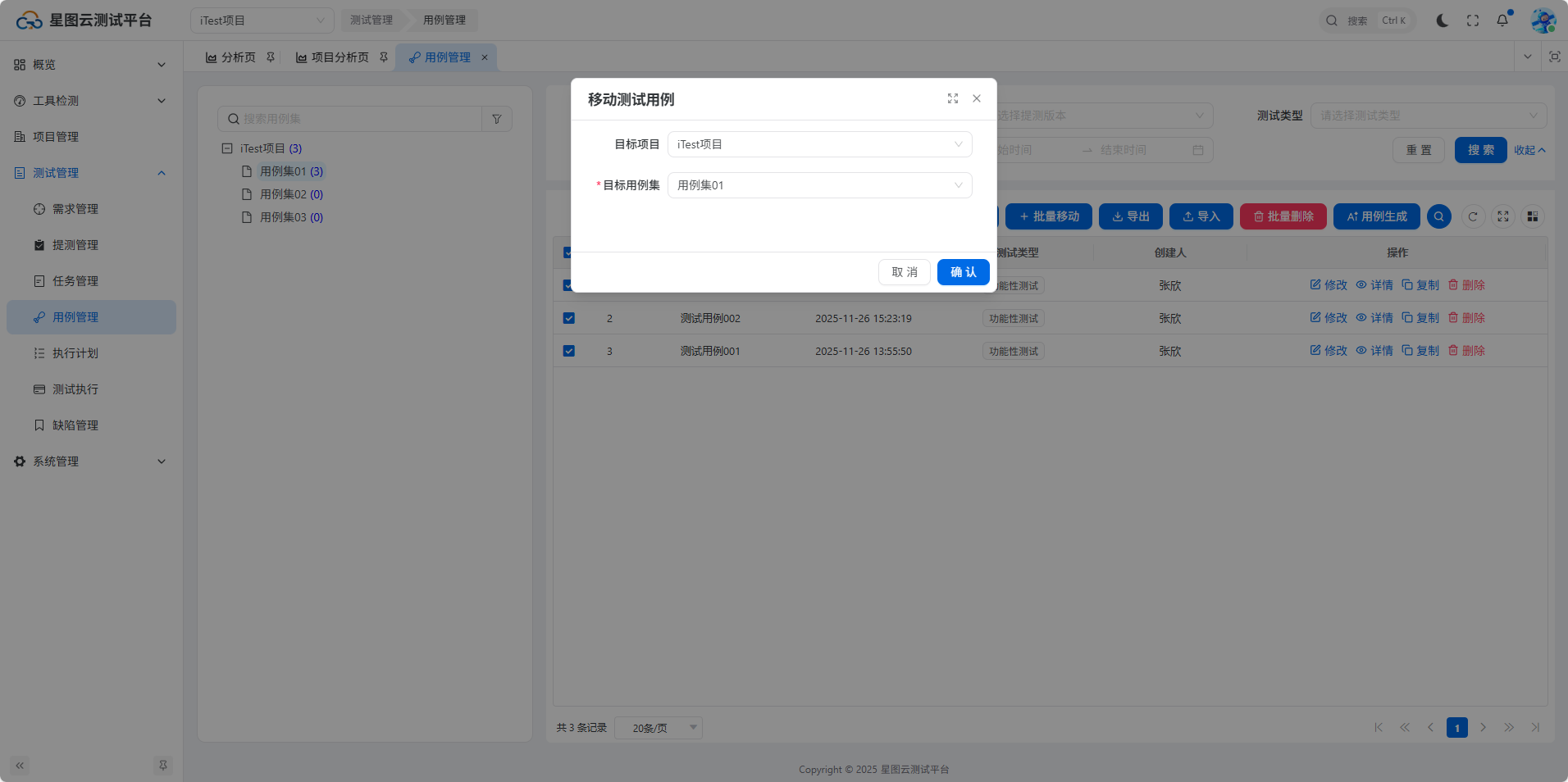Image resolution: width=1568 pixels, height=782 pixels.
Task: Open the 目标用例集 dropdown
Action: point(819,185)
